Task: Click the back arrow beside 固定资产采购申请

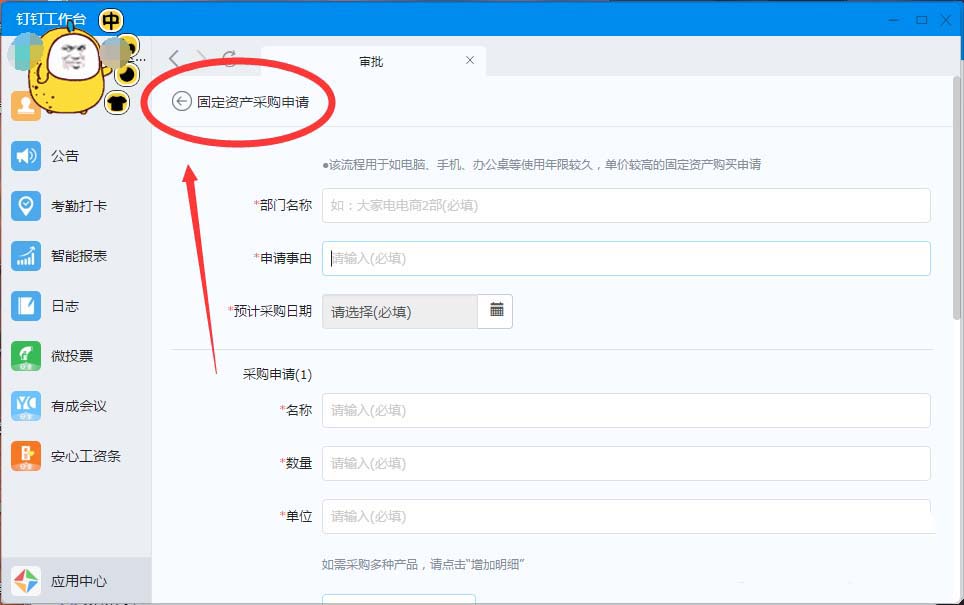Action: [x=181, y=101]
